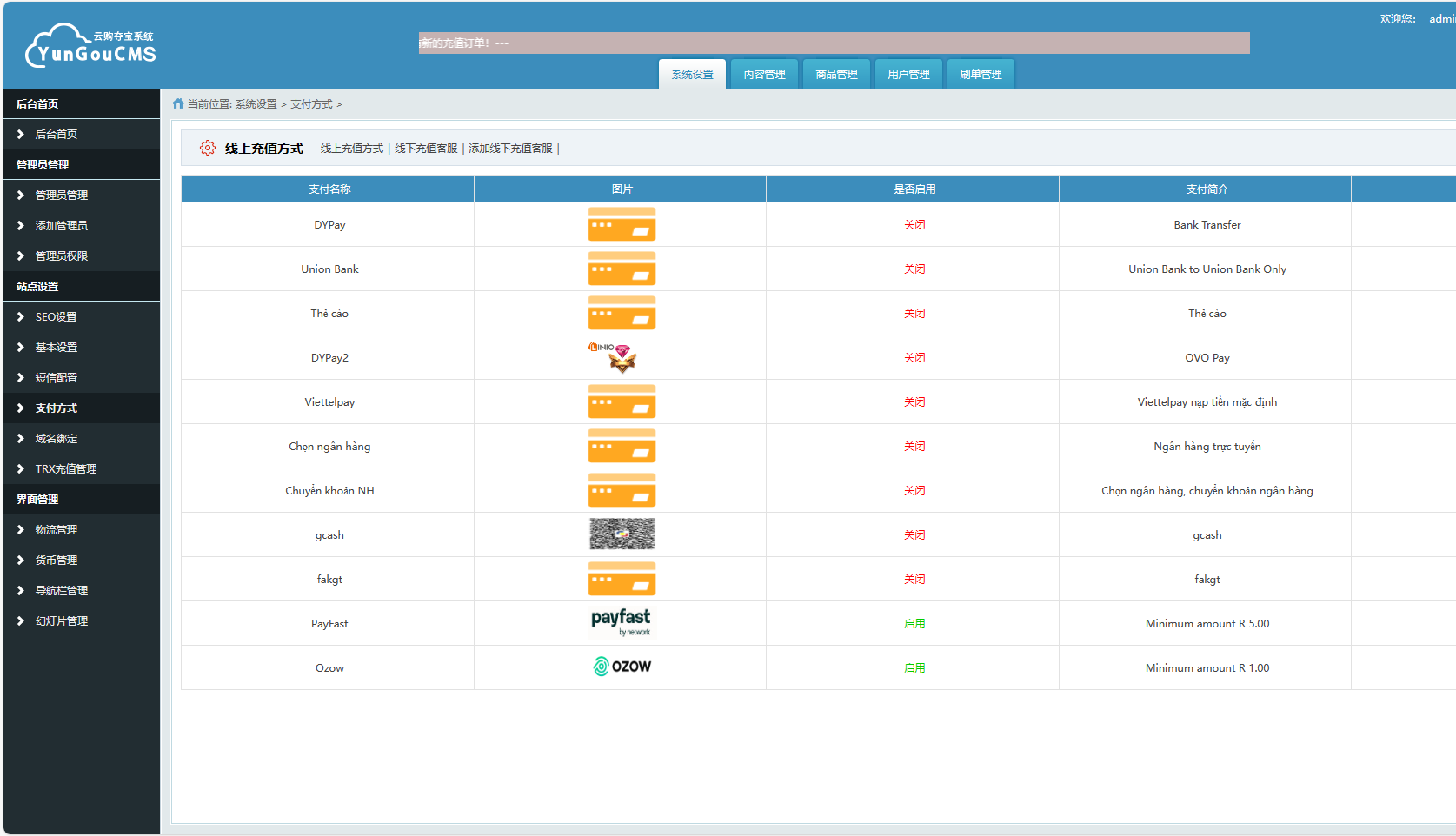Expand the SEO设置 sidebar arrow
The width and height of the screenshot is (1456, 836).
[21, 316]
